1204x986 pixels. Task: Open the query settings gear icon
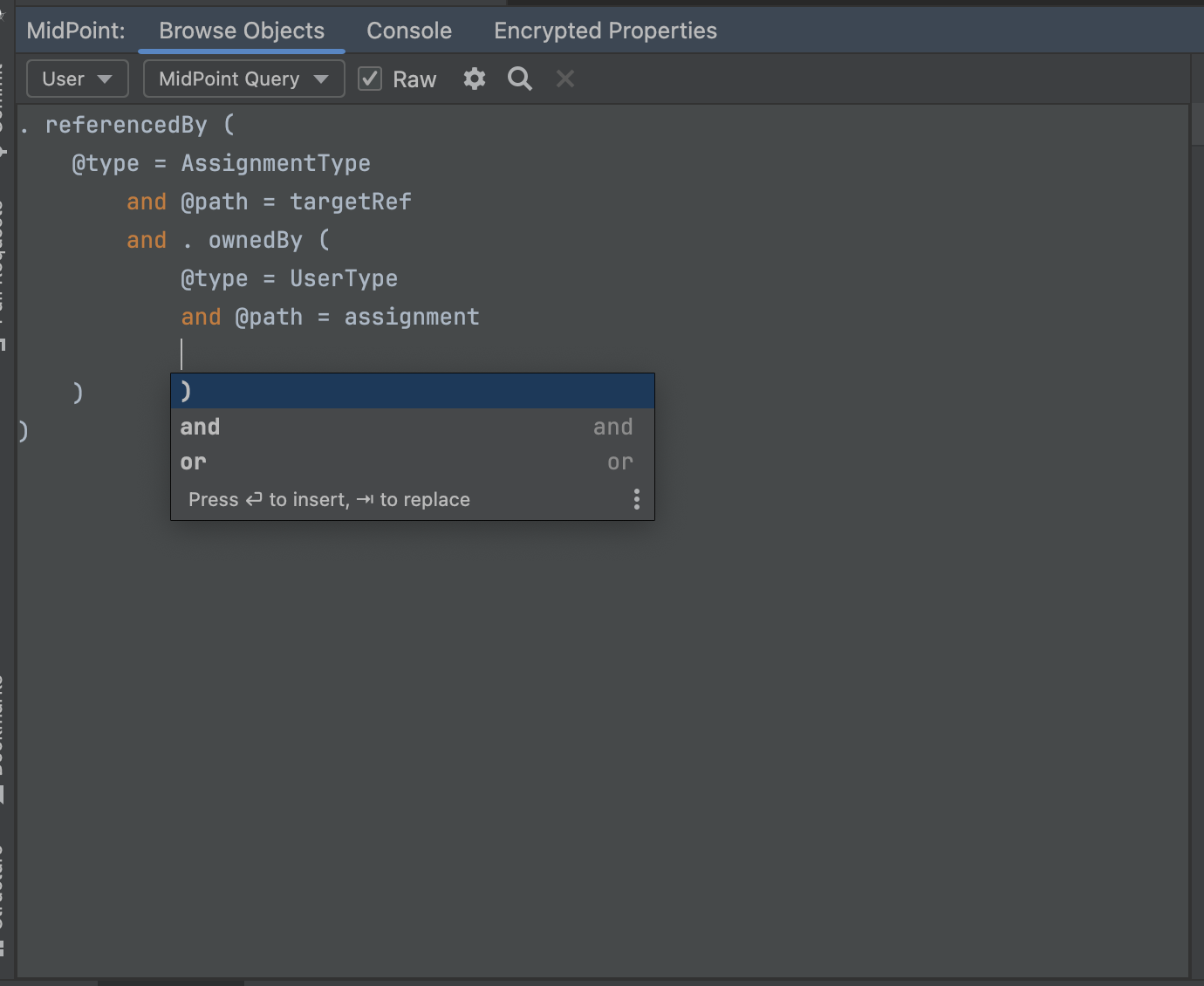click(x=474, y=79)
